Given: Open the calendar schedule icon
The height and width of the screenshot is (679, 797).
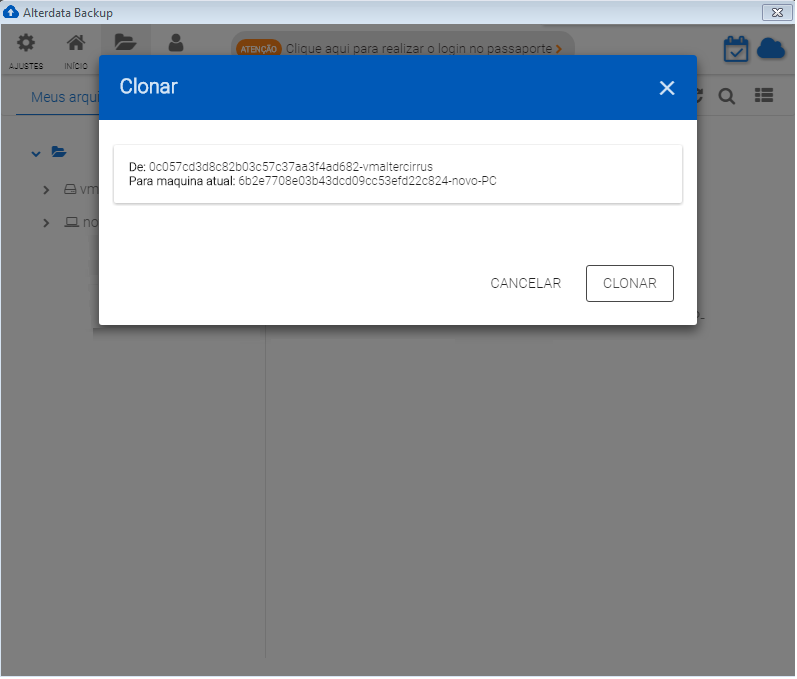Looking at the screenshot, I should tap(735, 49).
